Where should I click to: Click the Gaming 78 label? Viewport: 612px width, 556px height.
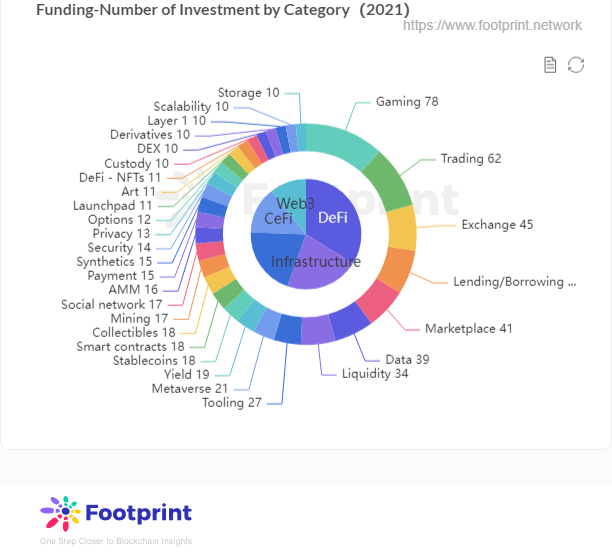pyautogui.click(x=407, y=101)
